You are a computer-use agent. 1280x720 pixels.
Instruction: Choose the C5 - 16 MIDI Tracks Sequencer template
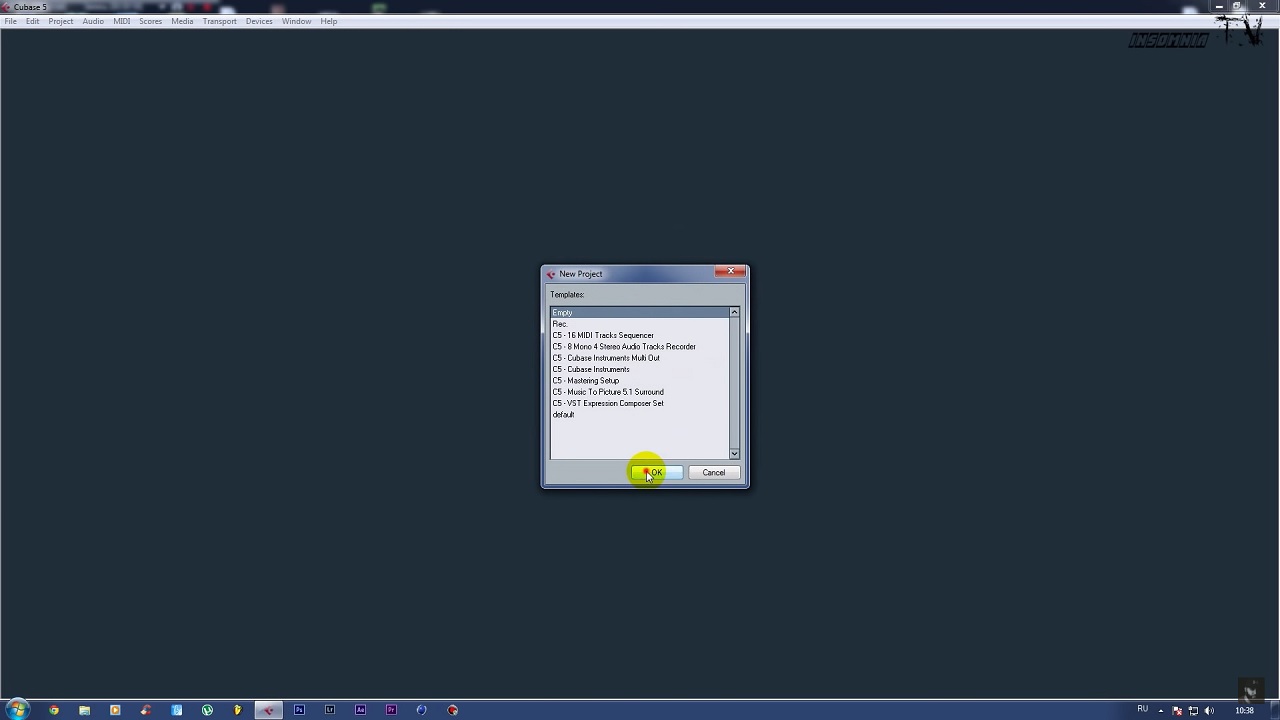(x=603, y=336)
